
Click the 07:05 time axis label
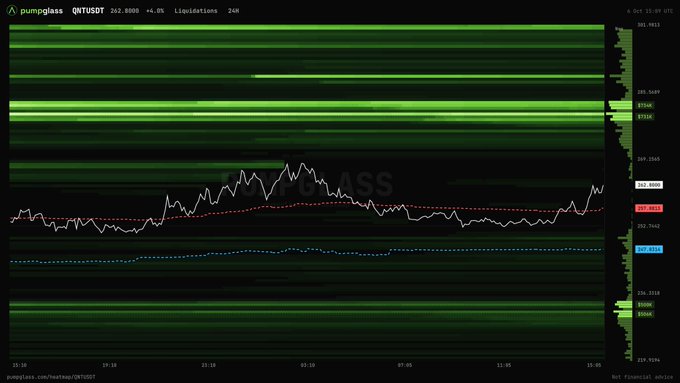click(x=405, y=365)
